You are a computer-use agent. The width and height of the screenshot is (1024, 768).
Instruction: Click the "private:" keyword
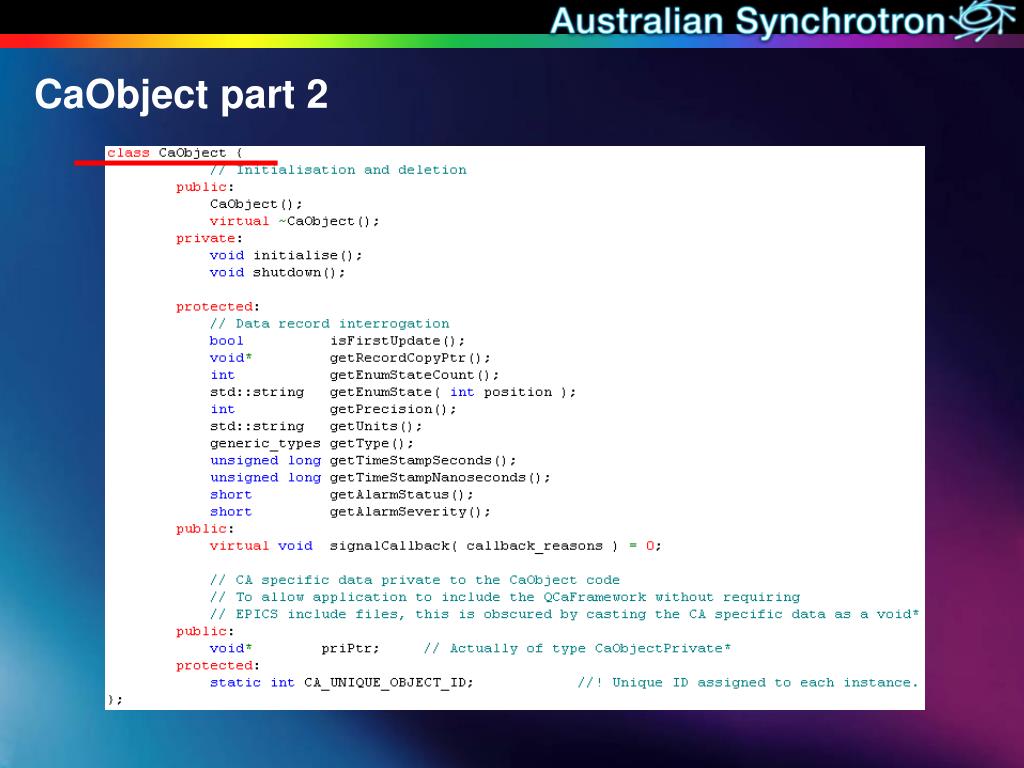click(x=209, y=238)
